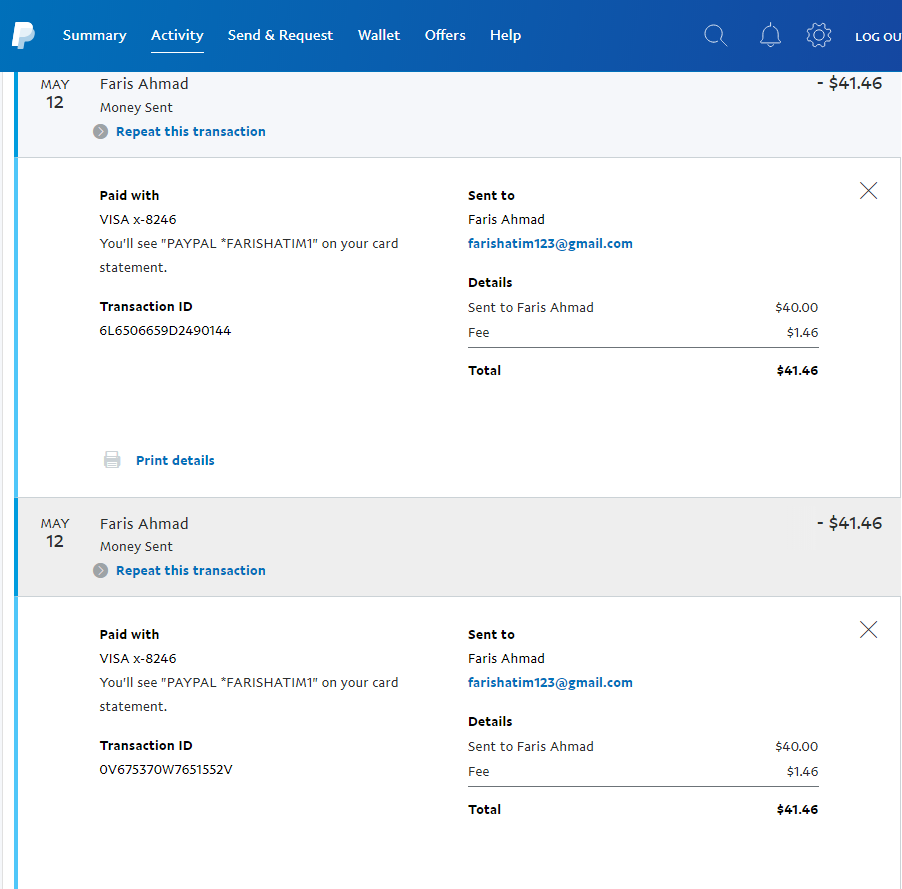Screen dimensions: 902x889
Task: Open notifications bell icon
Action: coord(770,36)
